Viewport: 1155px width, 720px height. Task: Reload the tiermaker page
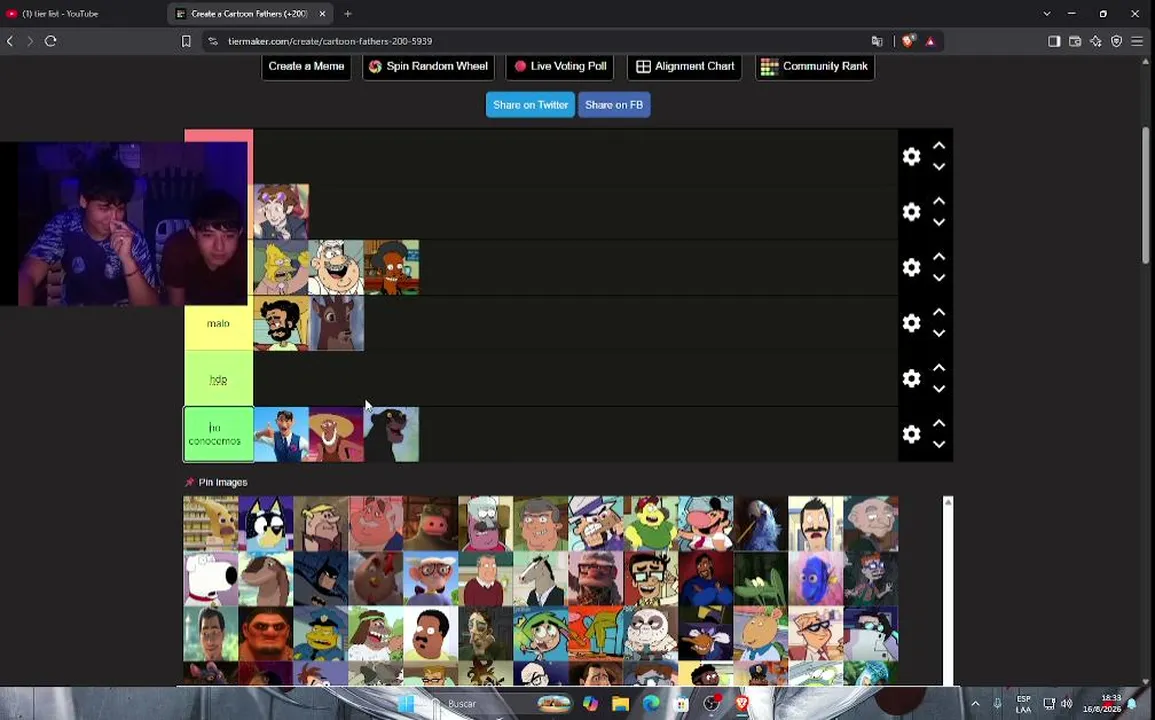[51, 41]
